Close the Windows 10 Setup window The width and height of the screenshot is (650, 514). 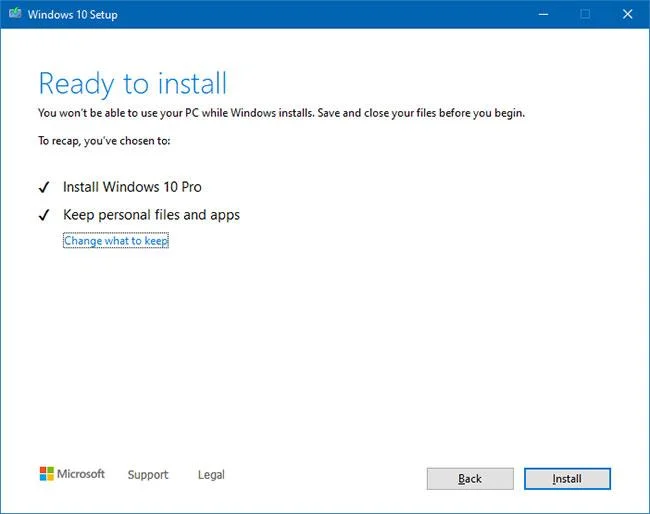tap(628, 14)
